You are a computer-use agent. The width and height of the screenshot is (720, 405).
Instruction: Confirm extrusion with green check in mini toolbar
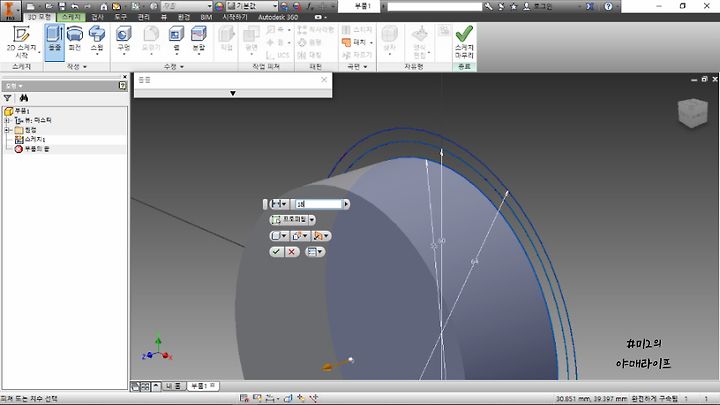pyautogui.click(x=276, y=252)
